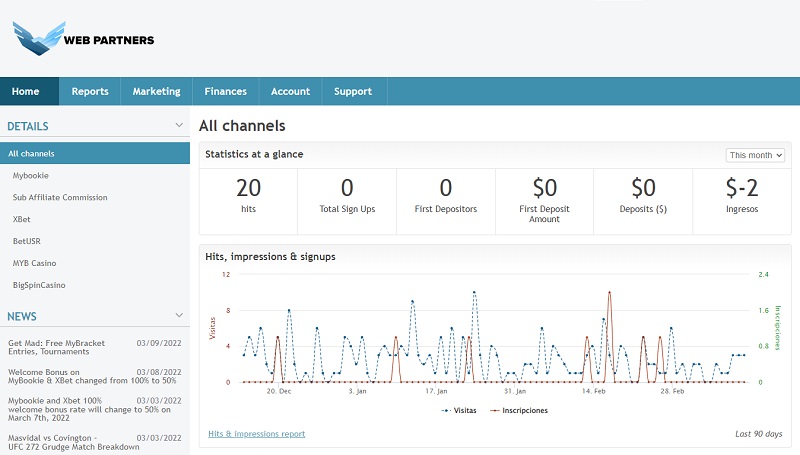Collapse the NEWS section chevron

point(179,315)
